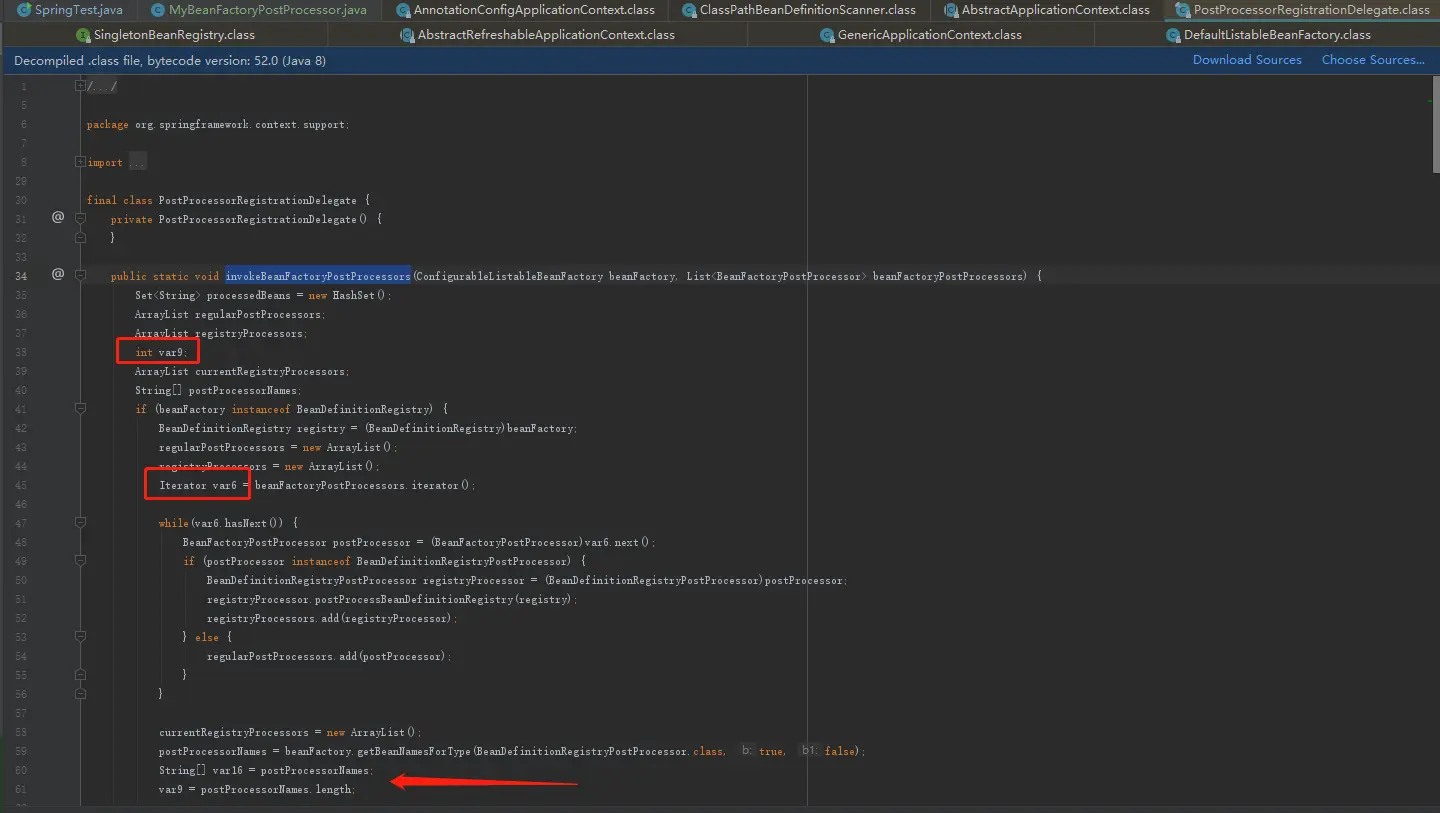Viewport: 1440px width, 813px height.
Task: Click the @ gutter icon on line 31
Action: pos(58,217)
